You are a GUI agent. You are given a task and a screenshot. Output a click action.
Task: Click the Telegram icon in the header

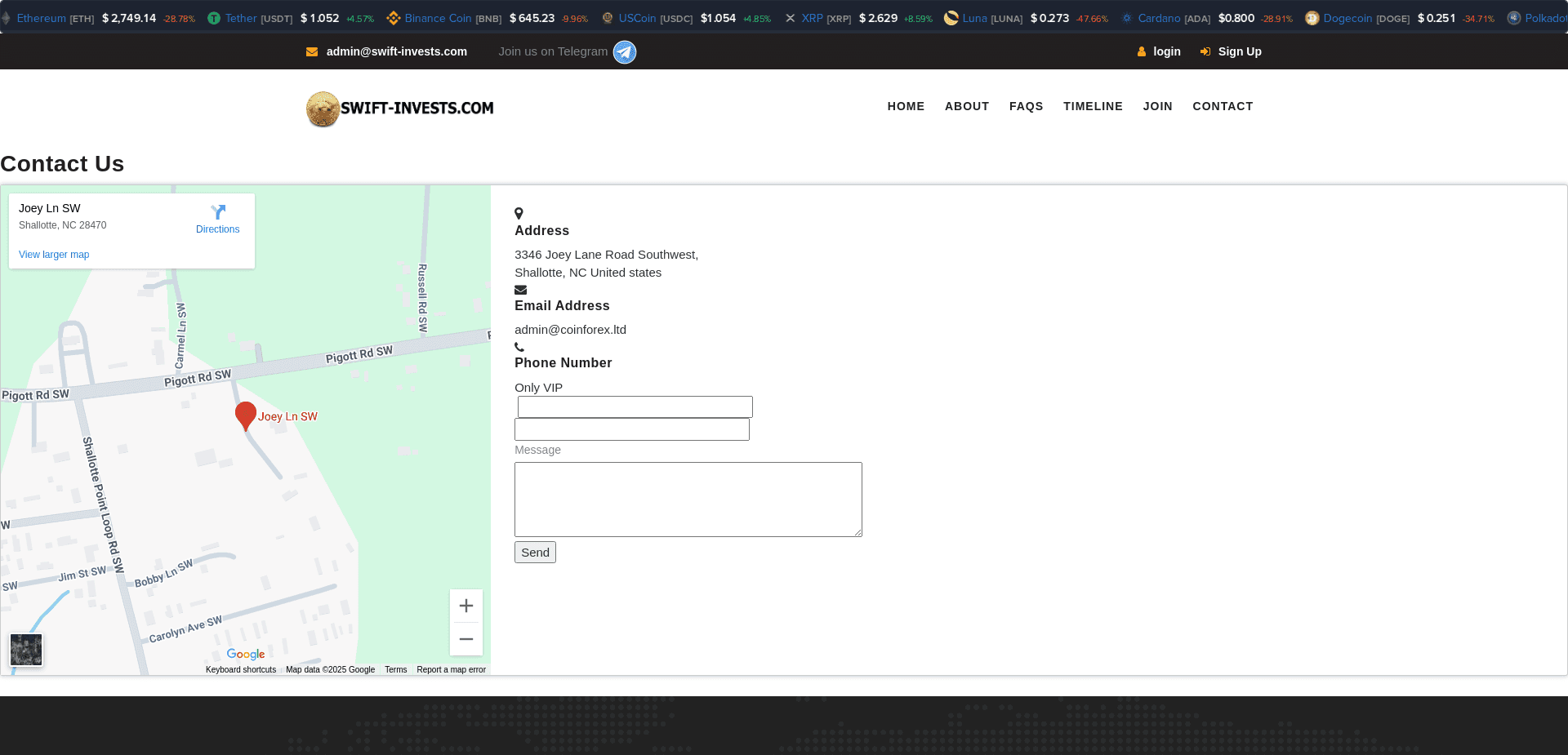pos(624,51)
